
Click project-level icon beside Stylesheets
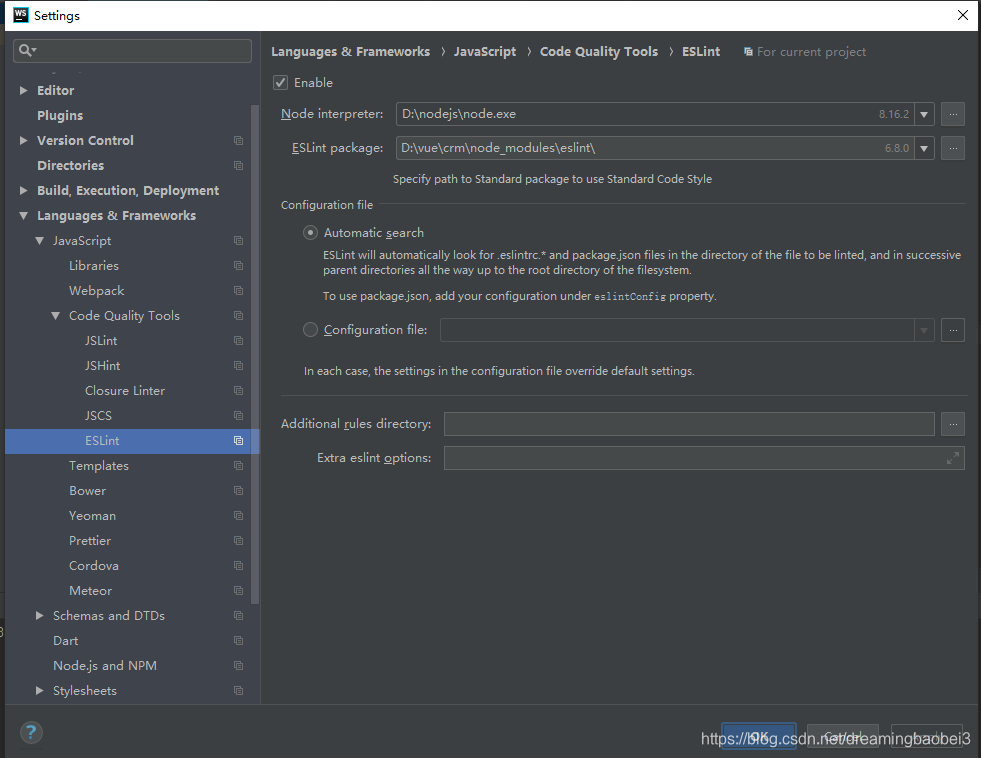[x=238, y=690]
